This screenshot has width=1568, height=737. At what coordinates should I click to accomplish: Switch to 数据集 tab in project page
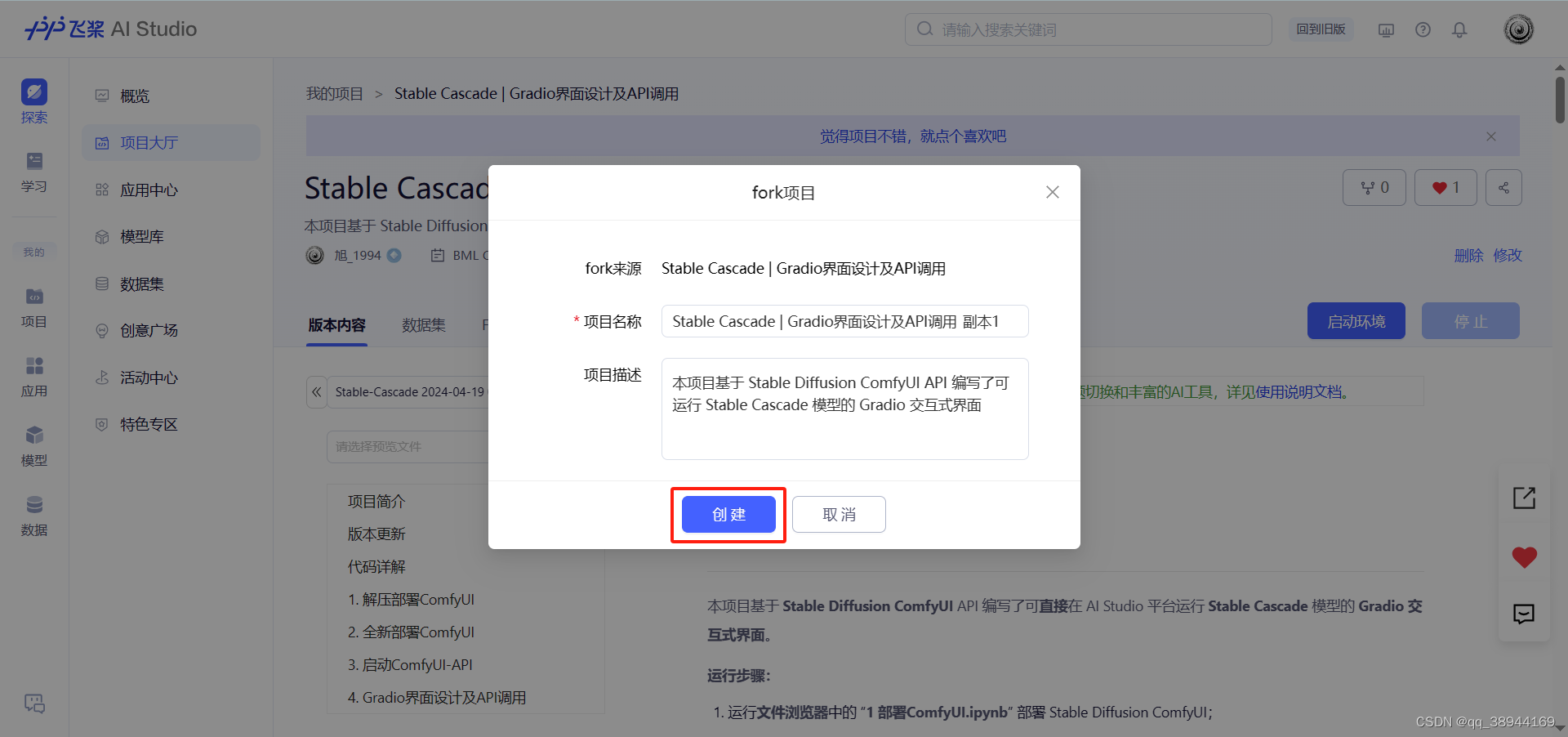coord(424,325)
